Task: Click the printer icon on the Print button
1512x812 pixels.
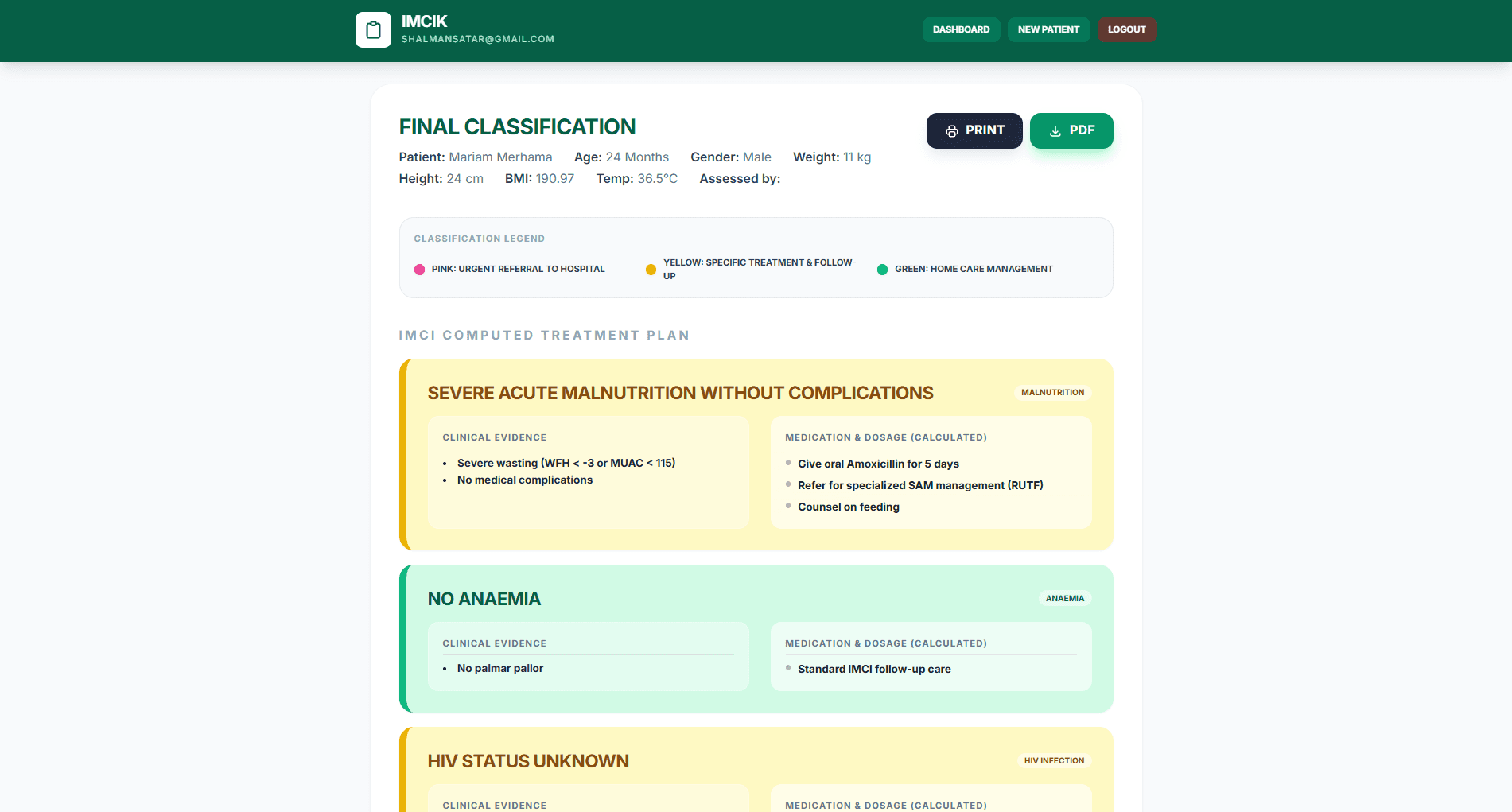Action: [951, 131]
